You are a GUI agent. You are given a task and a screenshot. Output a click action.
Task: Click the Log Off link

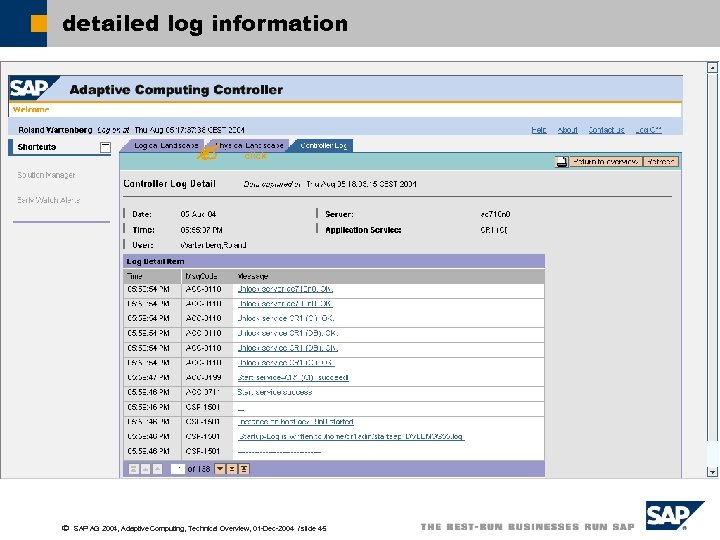648,130
